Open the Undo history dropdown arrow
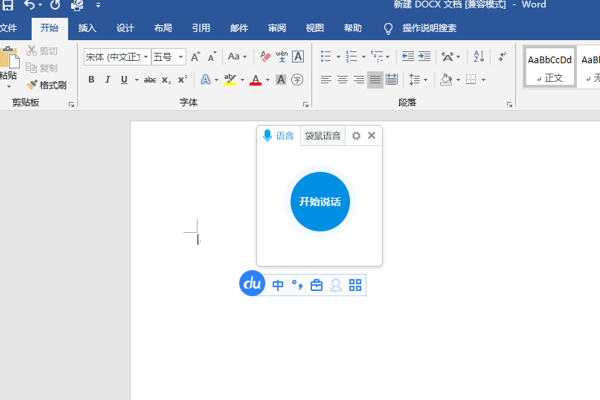 point(40,5)
